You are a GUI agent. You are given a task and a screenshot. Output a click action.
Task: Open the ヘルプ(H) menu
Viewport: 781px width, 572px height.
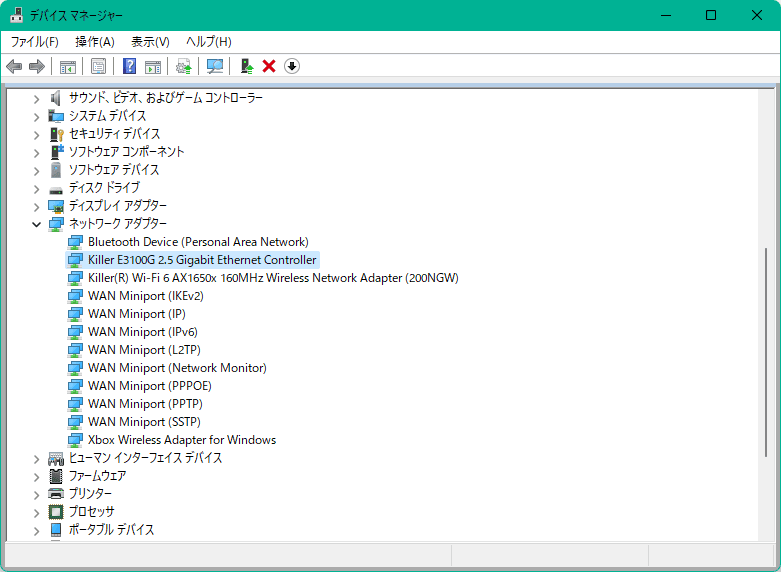(x=208, y=41)
